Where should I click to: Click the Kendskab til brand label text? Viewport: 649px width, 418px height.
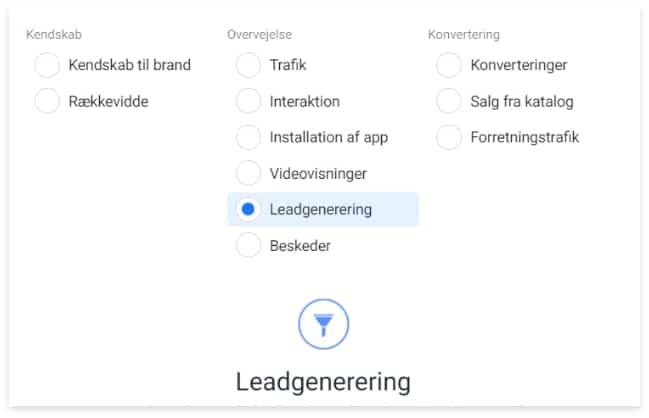click(130, 65)
